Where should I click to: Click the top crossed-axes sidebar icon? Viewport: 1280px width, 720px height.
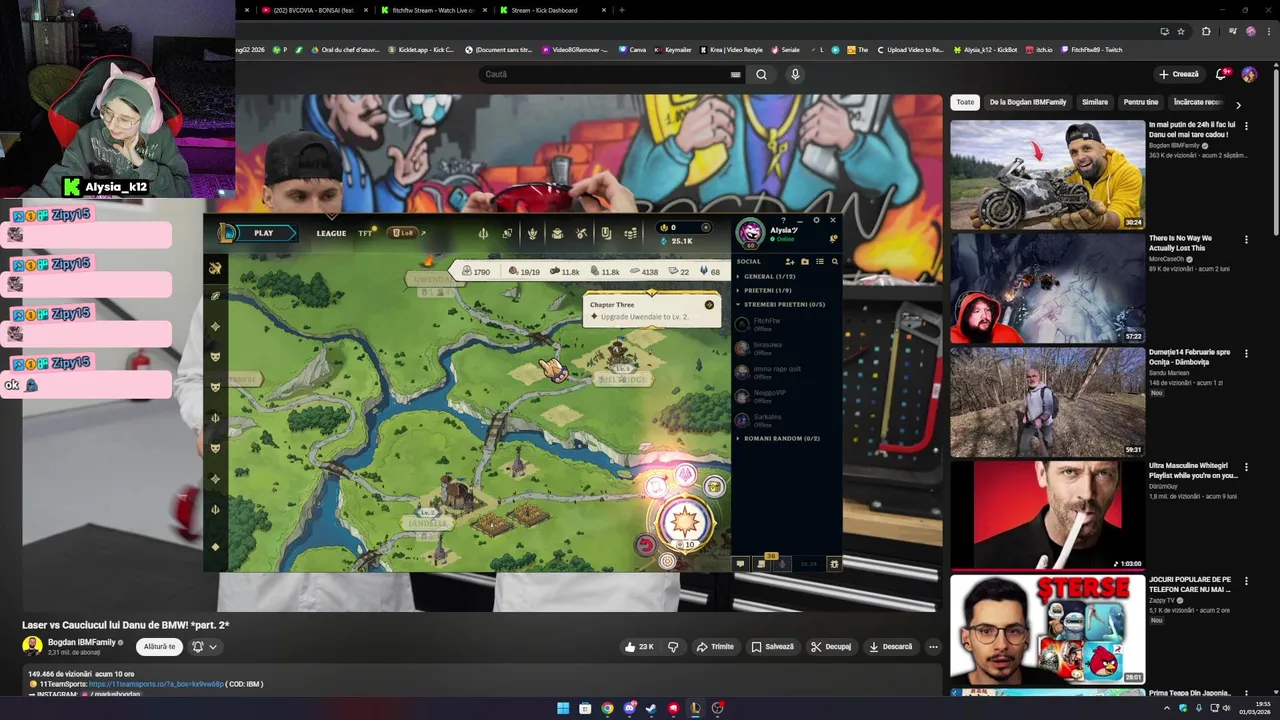tap(215, 268)
